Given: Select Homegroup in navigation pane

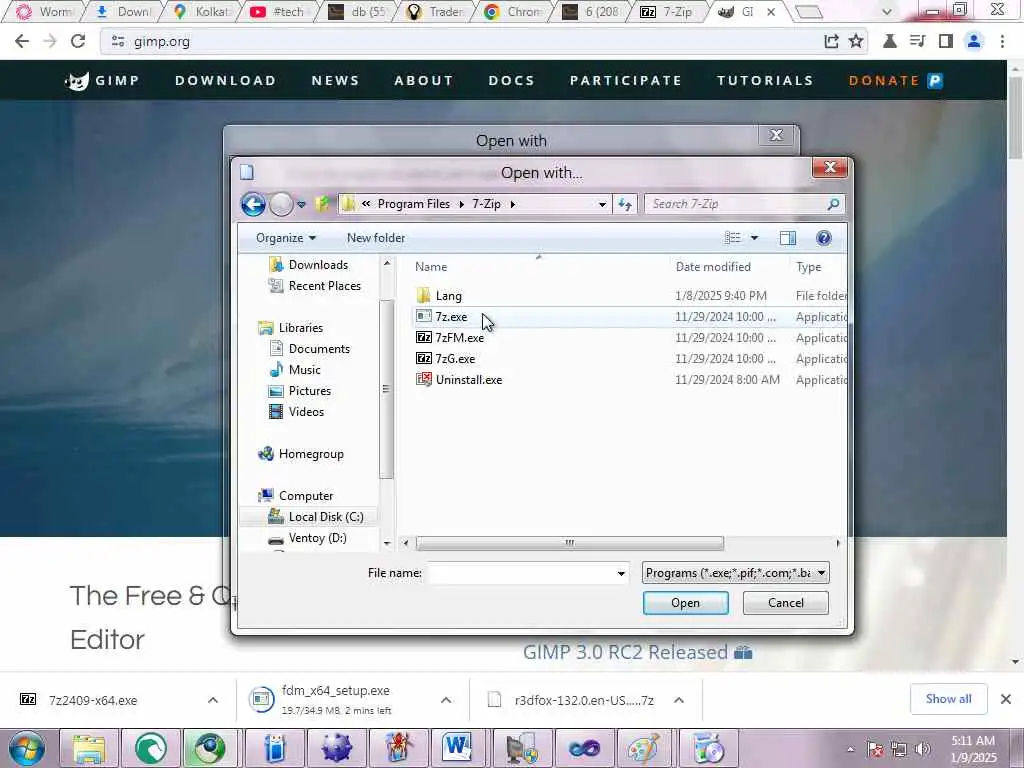Looking at the screenshot, I should coord(302,454).
